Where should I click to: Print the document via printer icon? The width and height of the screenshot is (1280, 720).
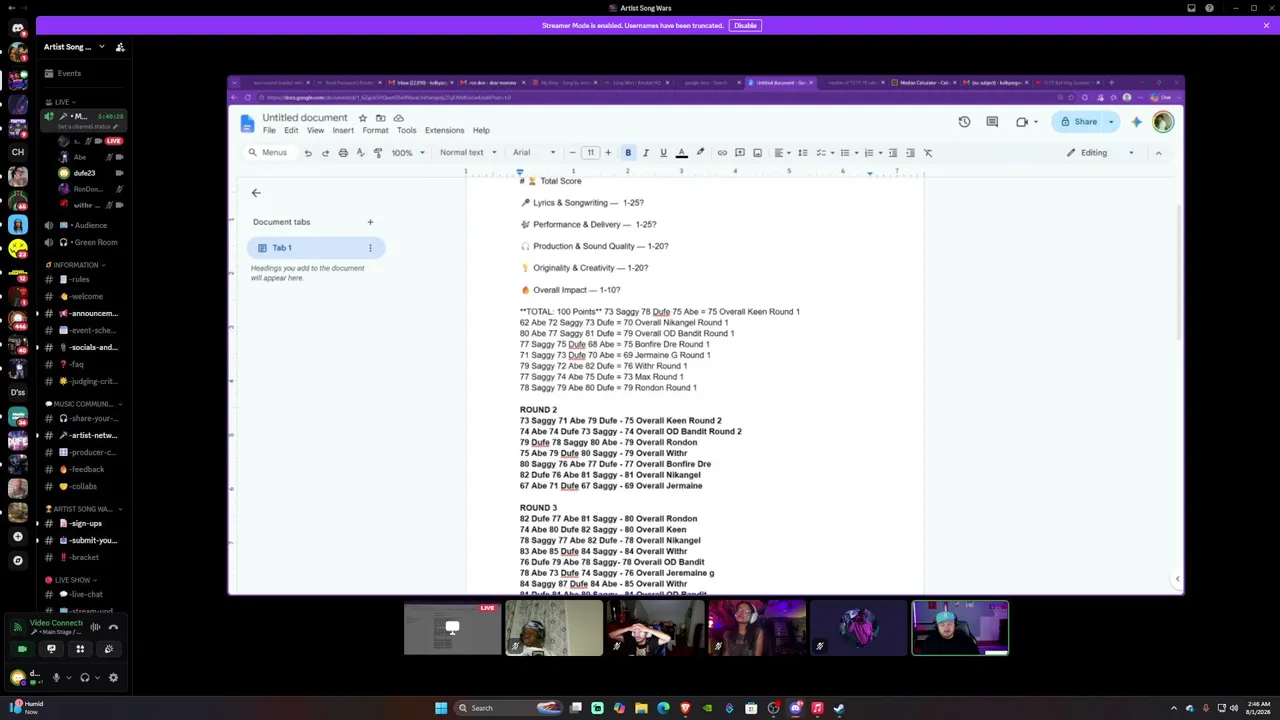pyautogui.click(x=343, y=153)
